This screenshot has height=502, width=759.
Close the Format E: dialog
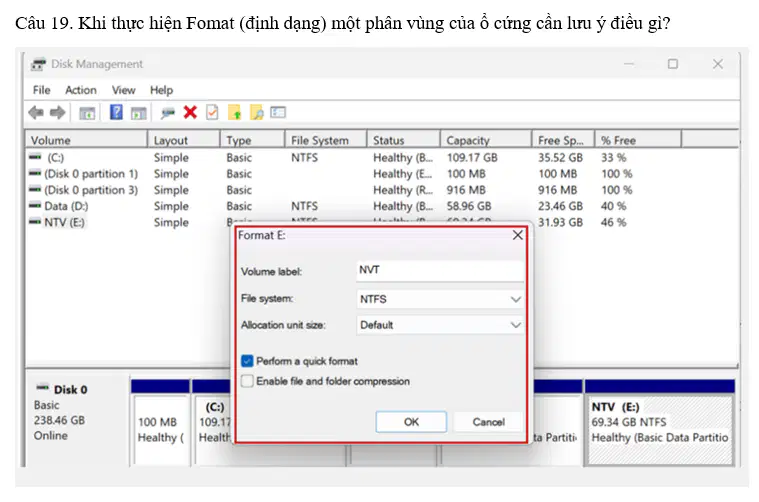517,235
